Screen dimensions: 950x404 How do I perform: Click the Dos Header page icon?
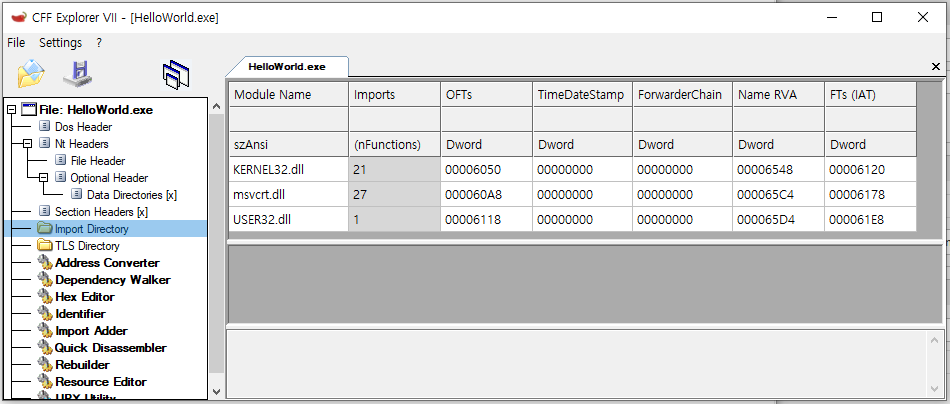45,127
